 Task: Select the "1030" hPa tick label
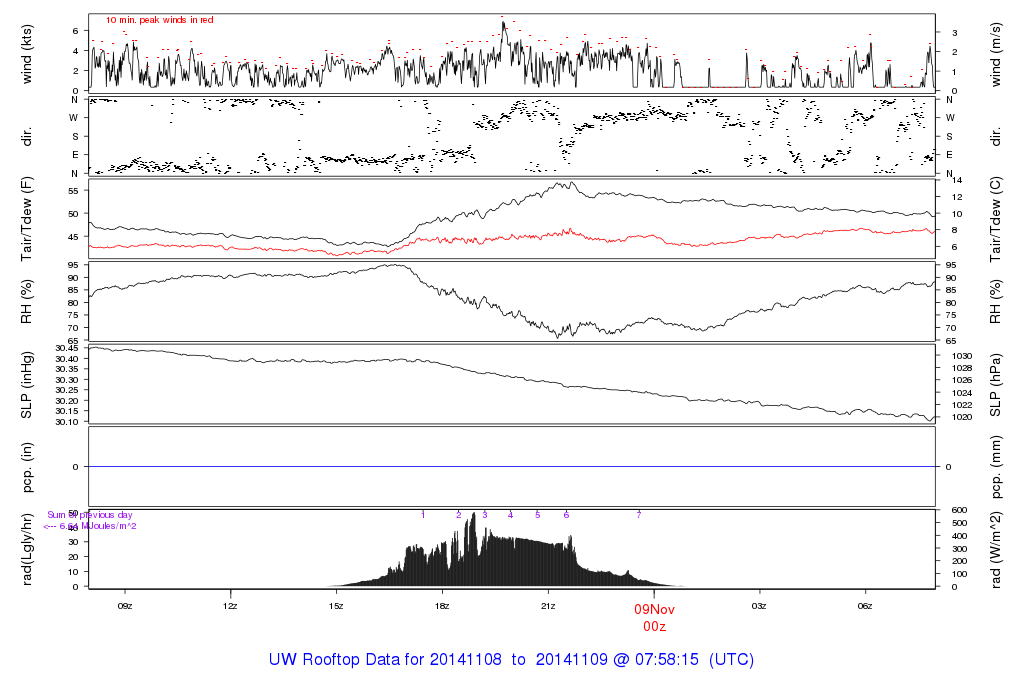[x=962, y=356]
